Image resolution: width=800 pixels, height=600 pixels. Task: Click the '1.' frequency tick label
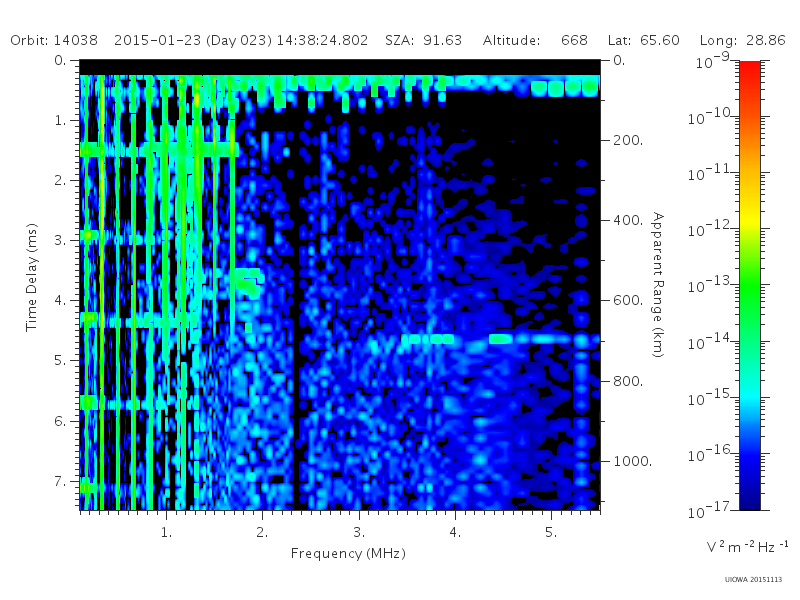click(167, 532)
